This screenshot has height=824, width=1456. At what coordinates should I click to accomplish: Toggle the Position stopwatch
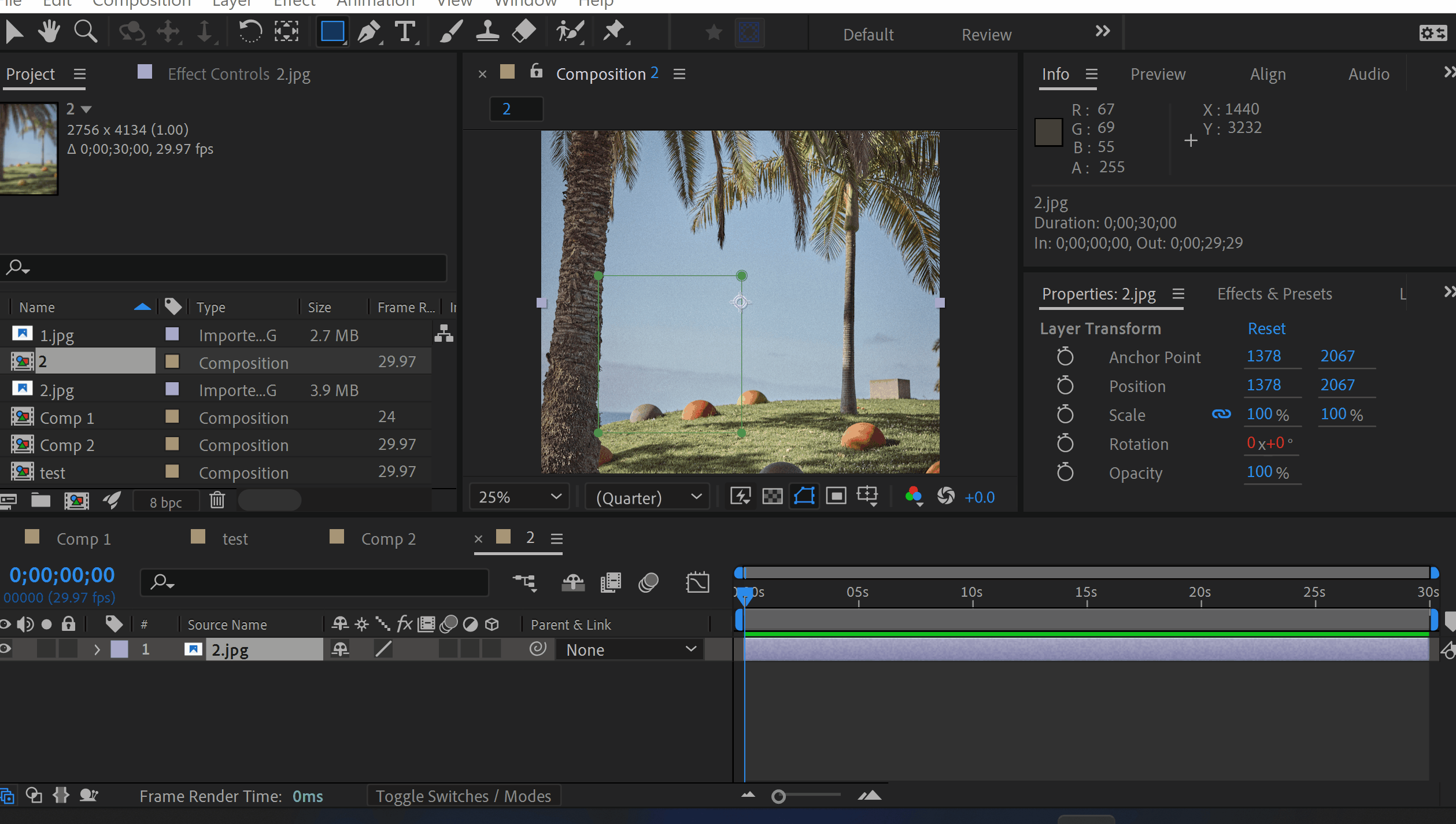(1065, 386)
